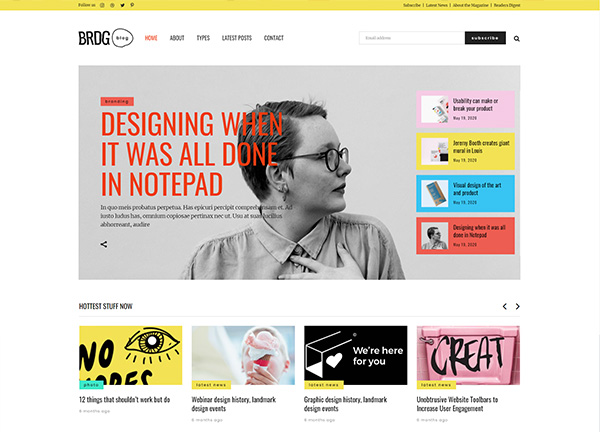The height and width of the screenshot is (432, 600).
Task: Go to the Contact page
Action: 274,38
